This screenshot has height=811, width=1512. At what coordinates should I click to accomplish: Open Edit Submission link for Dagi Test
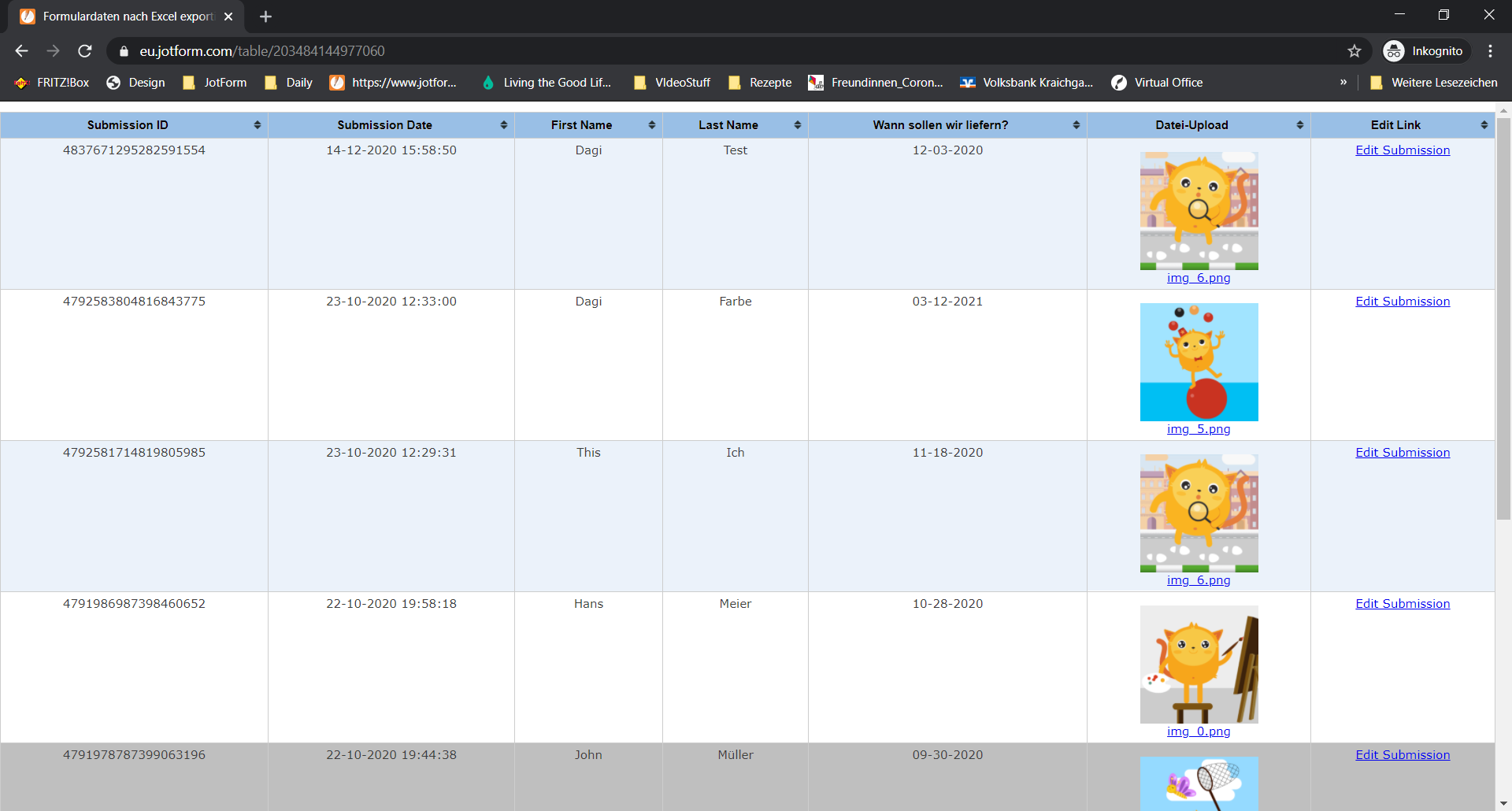[x=1402, y=150]
